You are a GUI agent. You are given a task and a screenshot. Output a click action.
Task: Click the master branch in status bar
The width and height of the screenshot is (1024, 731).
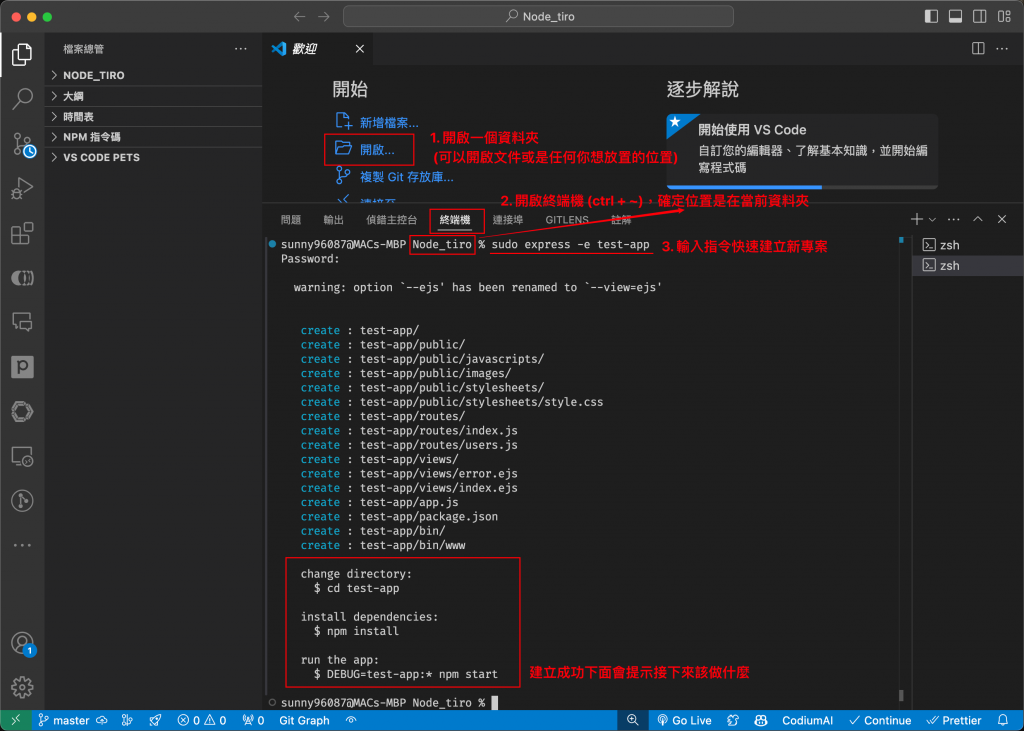click(64, 721)
